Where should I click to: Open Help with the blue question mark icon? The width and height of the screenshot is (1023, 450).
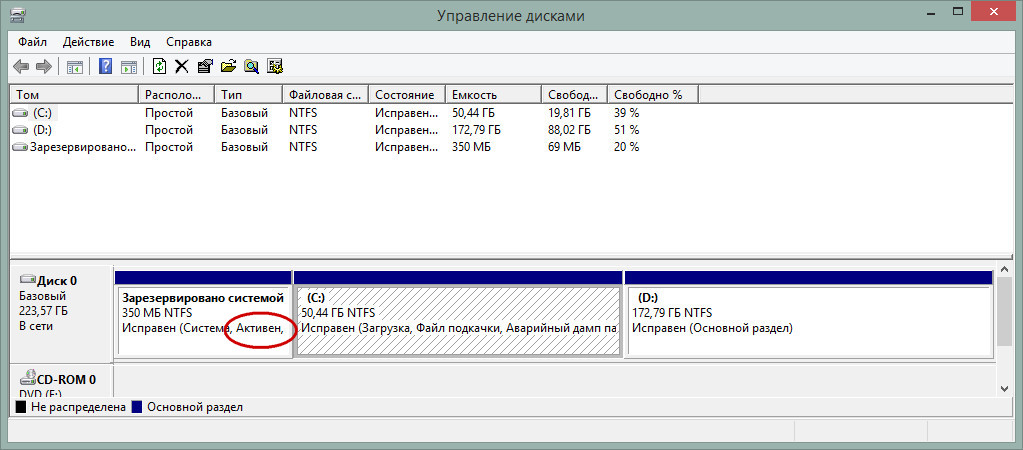point(105,66)
